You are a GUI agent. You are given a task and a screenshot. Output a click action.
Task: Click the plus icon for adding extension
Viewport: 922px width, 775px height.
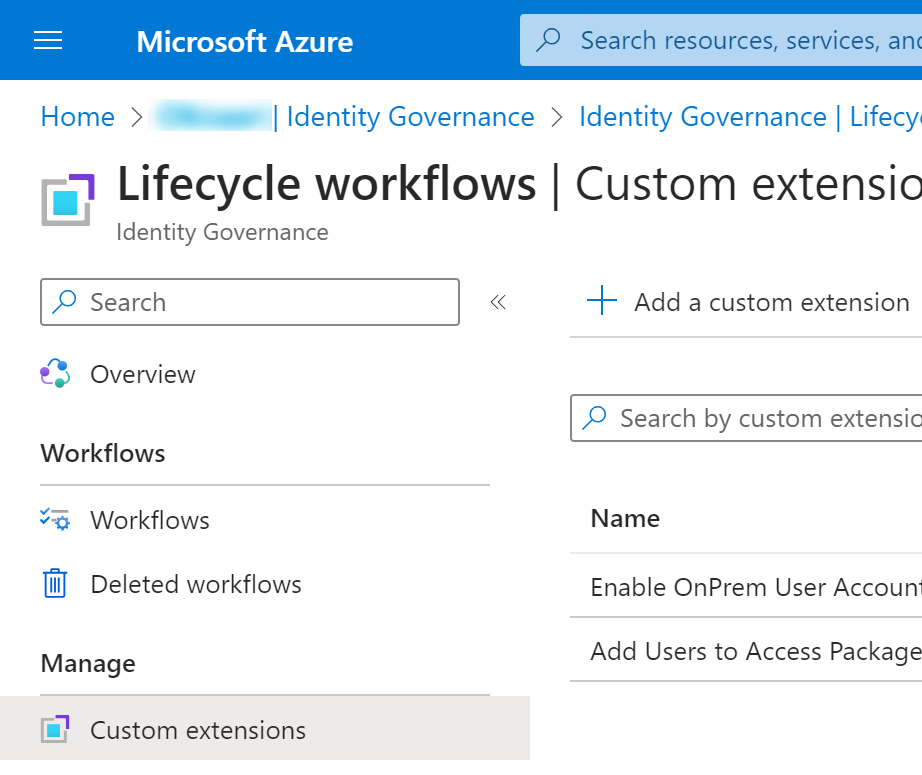point(602,300)
